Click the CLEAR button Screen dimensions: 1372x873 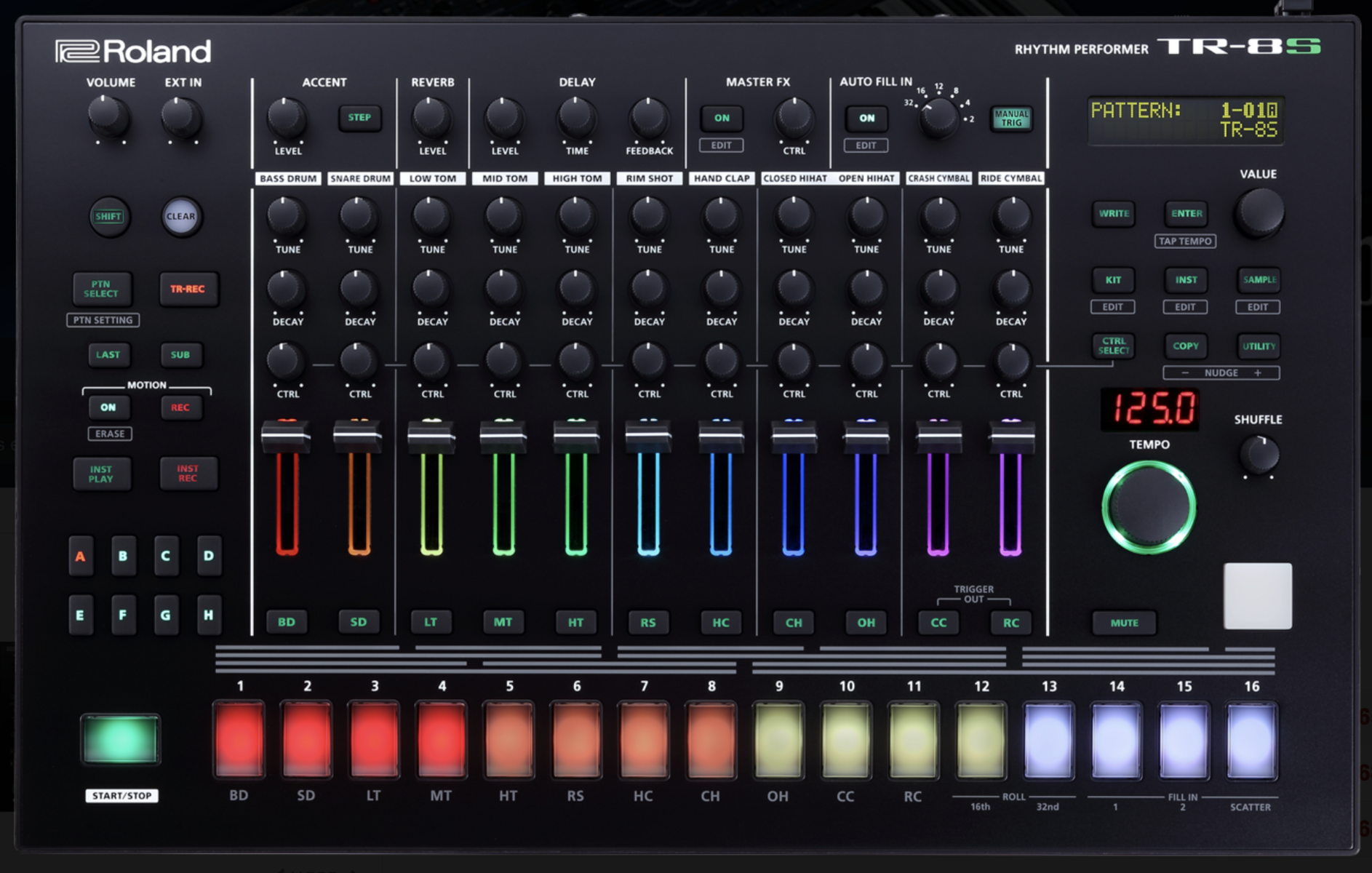(180, 216)
